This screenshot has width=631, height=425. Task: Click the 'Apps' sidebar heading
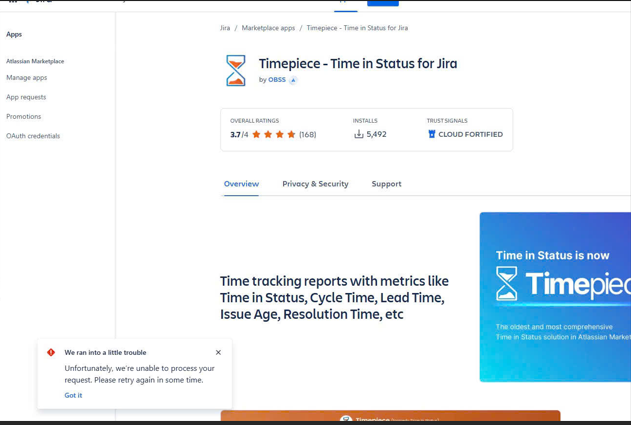coord(14,34)
